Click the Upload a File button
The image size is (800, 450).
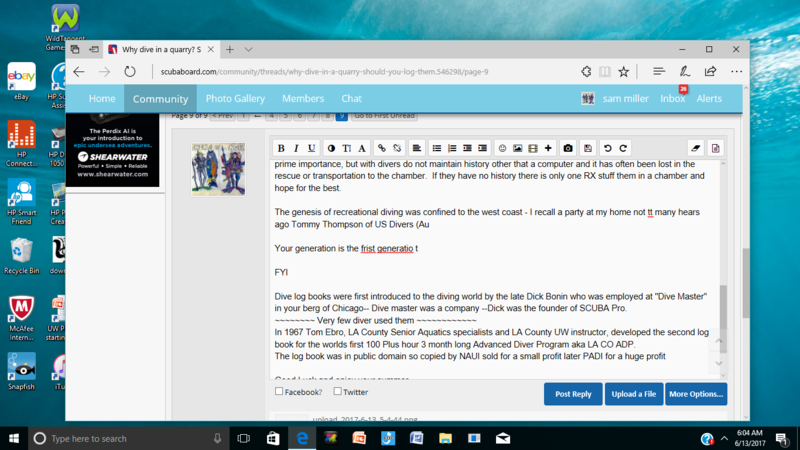pos(634,394)
